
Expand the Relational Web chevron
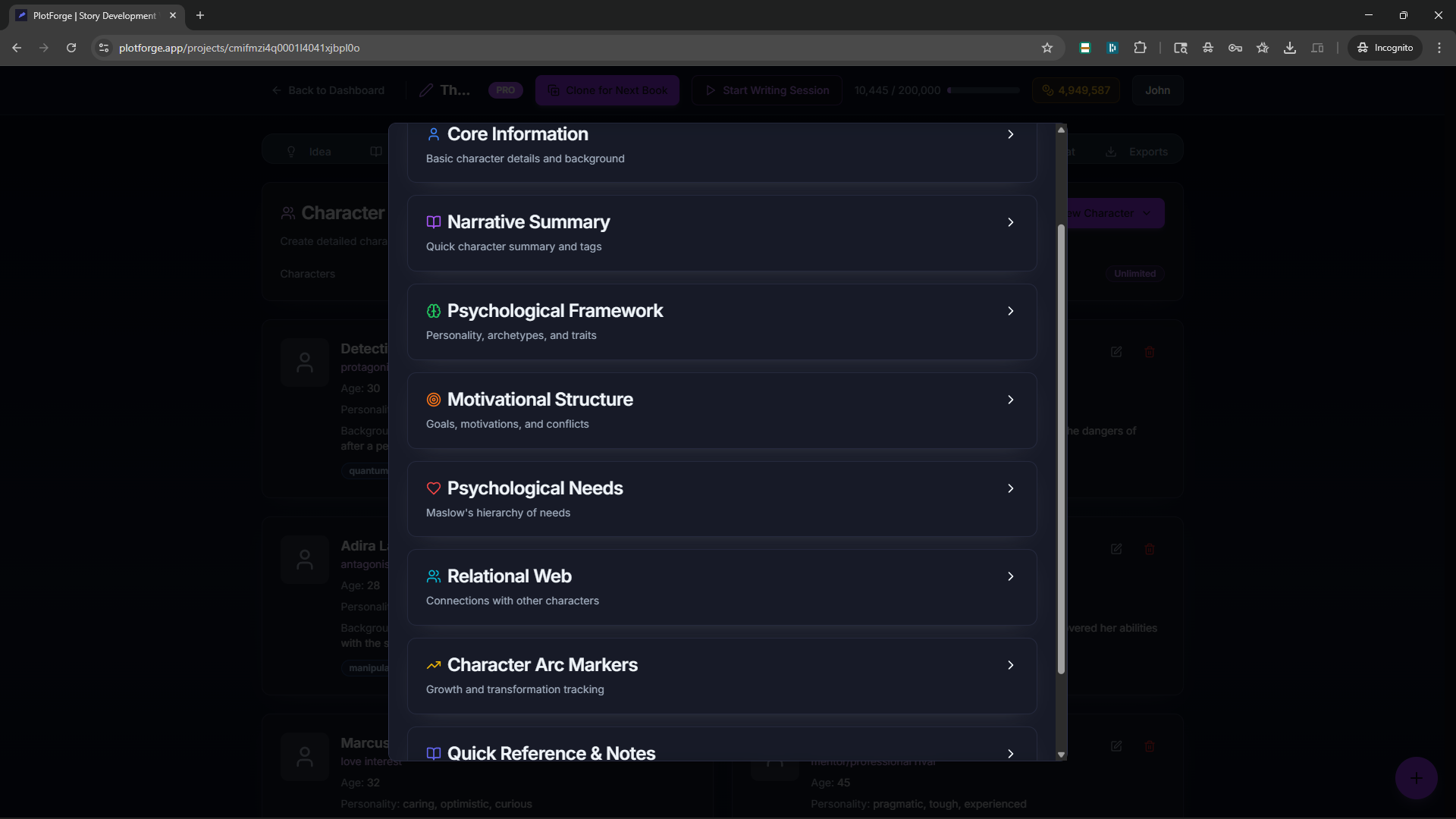[x=1010, y=576]
